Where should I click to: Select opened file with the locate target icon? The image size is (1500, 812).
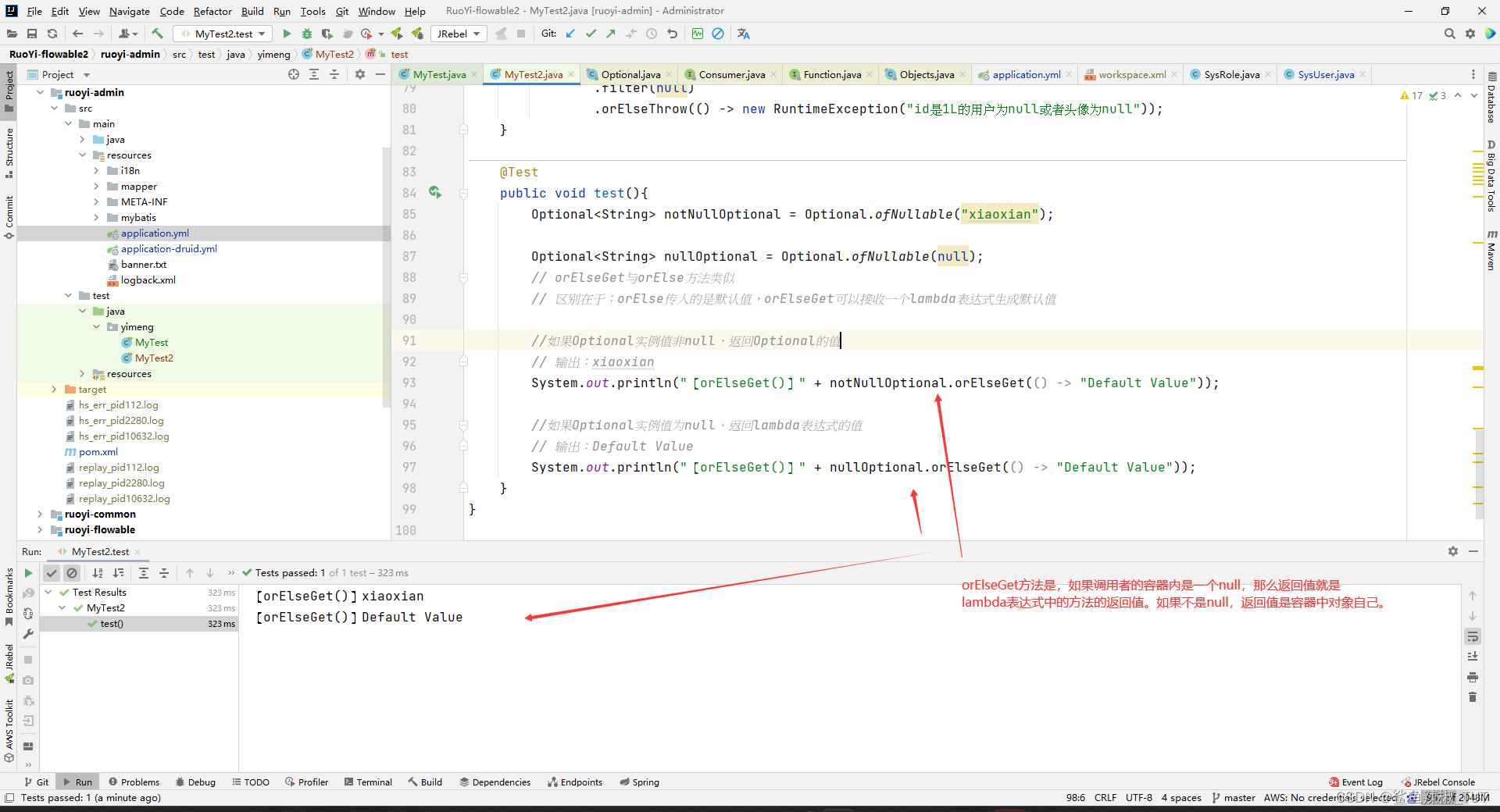[294, 74]
